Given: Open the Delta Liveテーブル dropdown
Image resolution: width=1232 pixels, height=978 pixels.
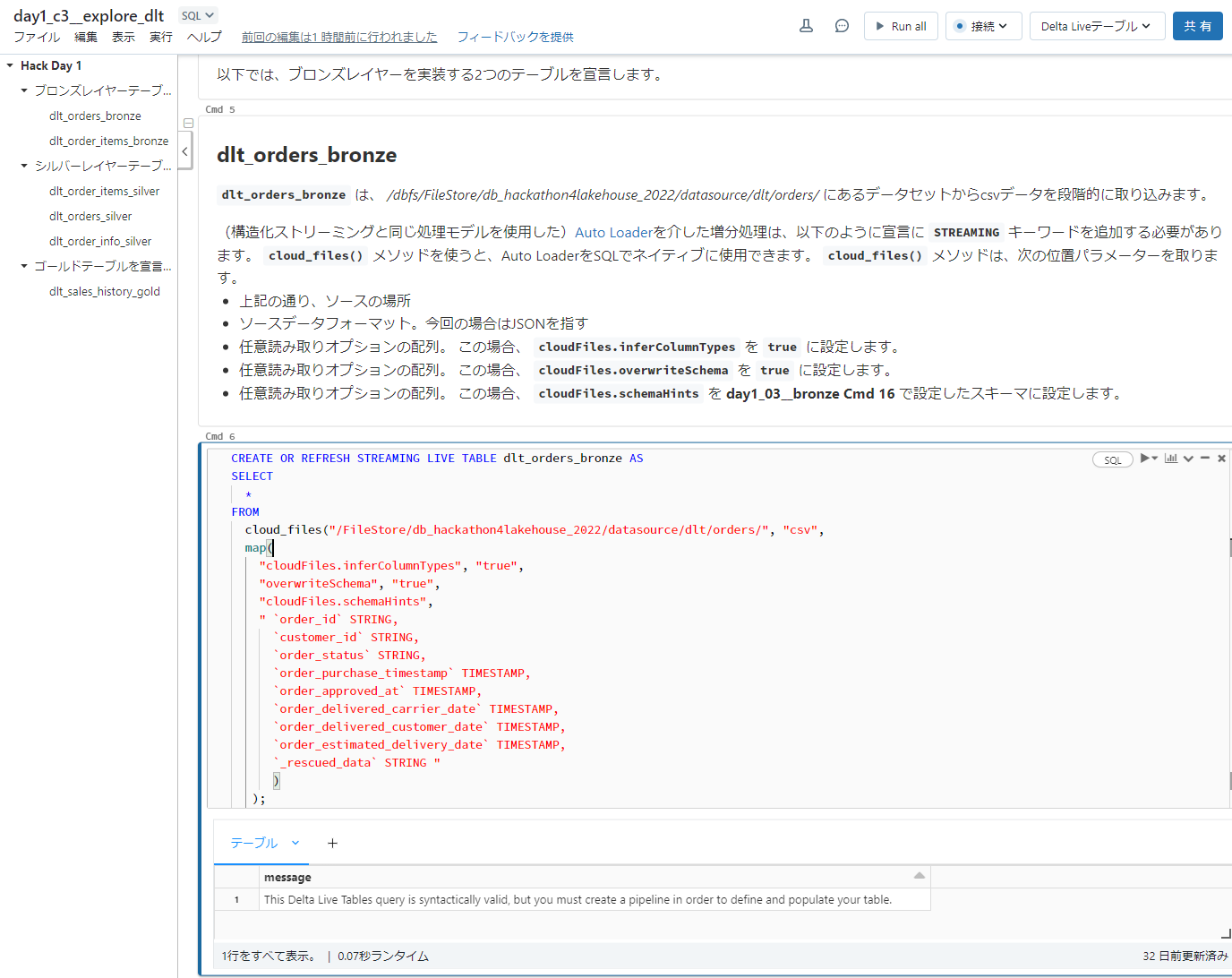Looking at the screenshot, I should pos(1097,26).
